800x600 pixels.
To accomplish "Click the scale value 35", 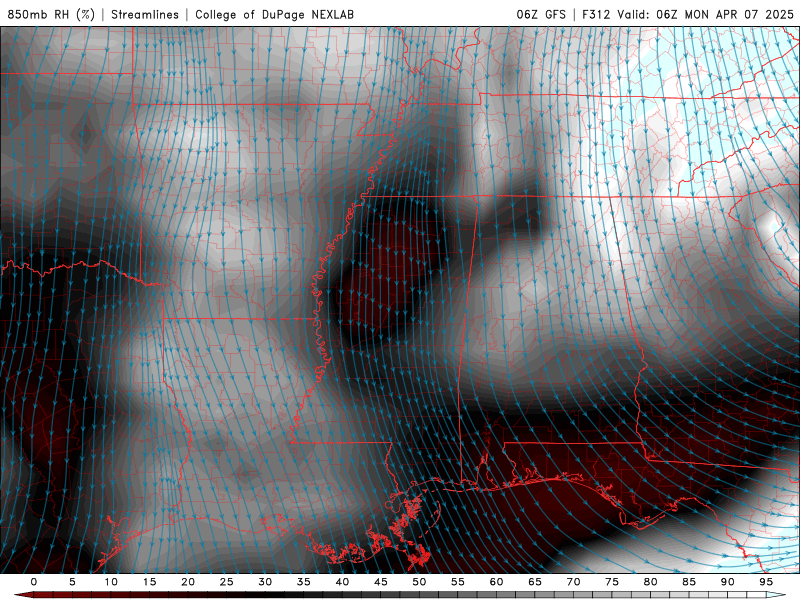I will click(304, 582).
